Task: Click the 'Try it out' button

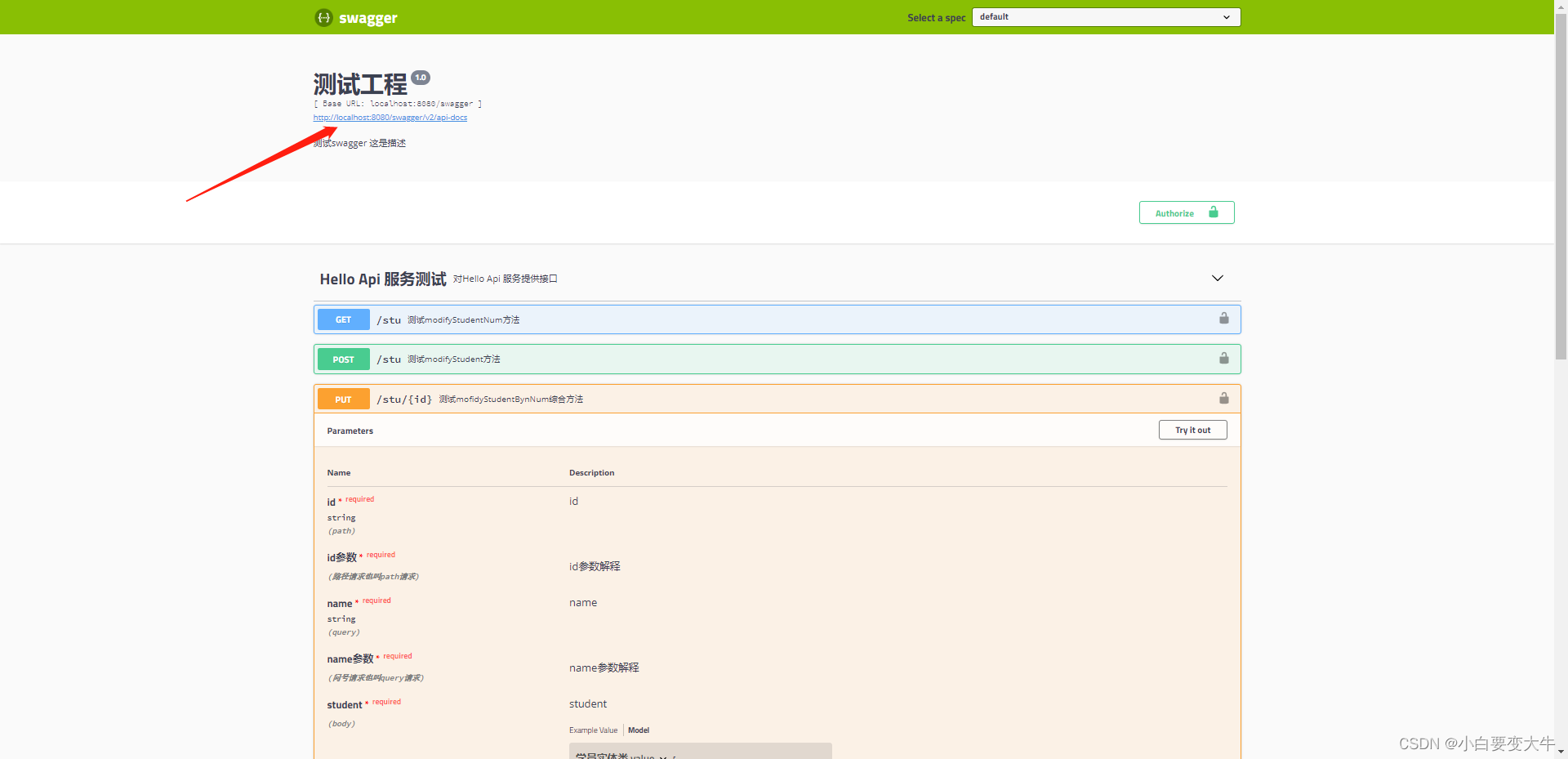Action: tap(1192, 430)
